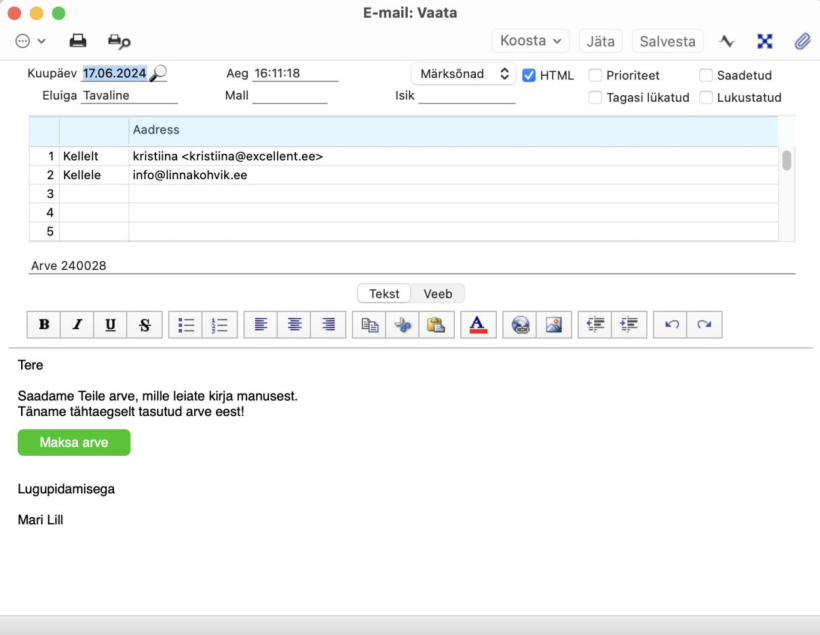
Task: Align text to the left
Action: click(260, 325)
